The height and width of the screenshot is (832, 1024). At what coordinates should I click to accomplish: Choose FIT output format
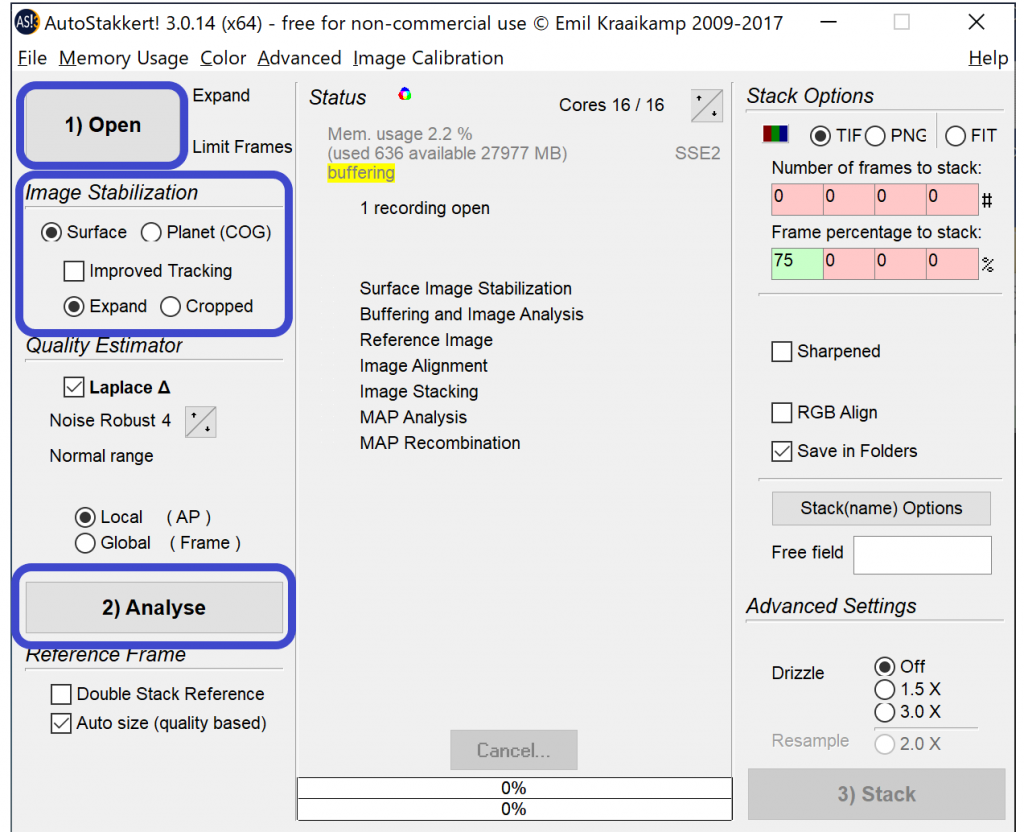[x=970, y=136]
